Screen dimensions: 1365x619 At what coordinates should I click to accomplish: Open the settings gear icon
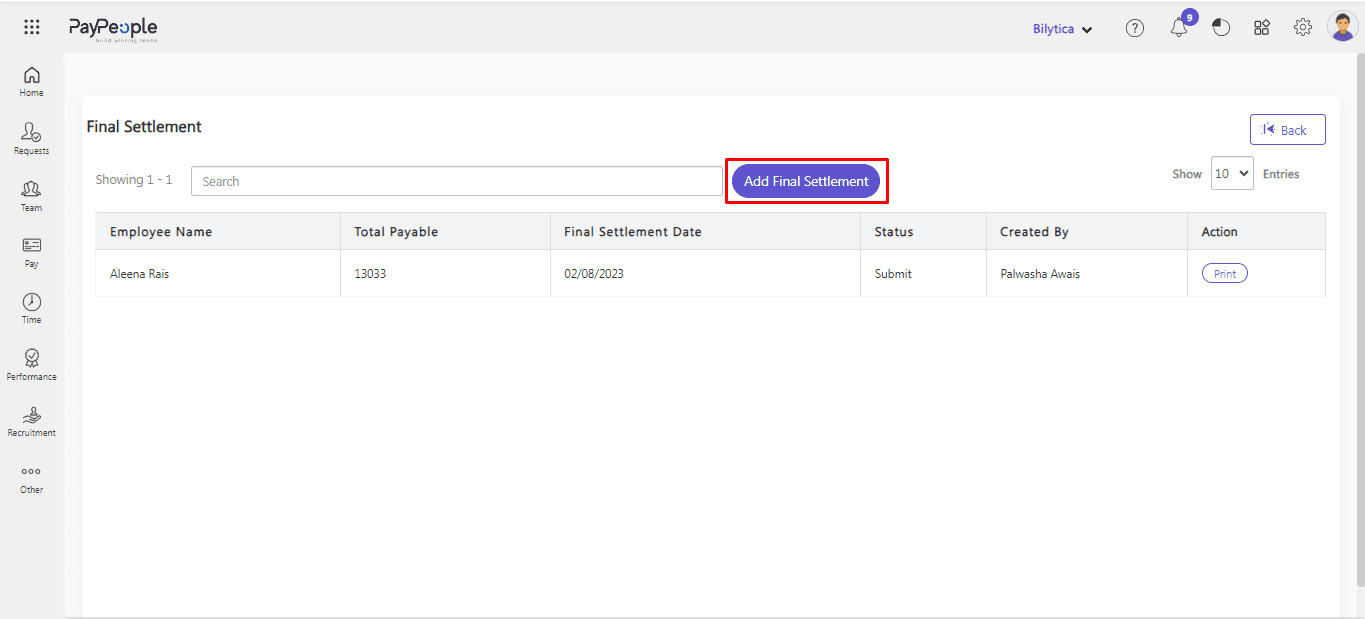[1302, 28]
